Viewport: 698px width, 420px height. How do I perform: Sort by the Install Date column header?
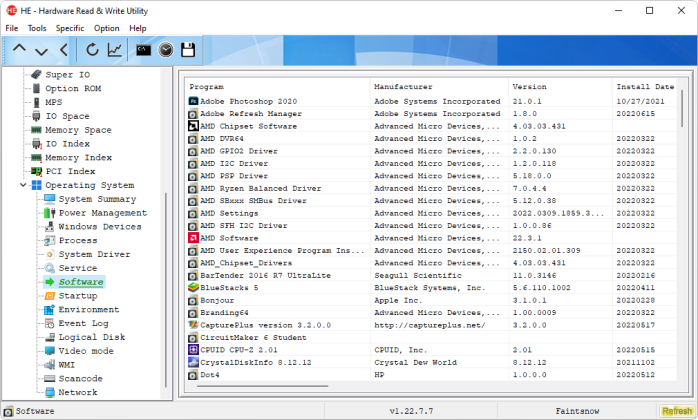click(x=645, y=86)
